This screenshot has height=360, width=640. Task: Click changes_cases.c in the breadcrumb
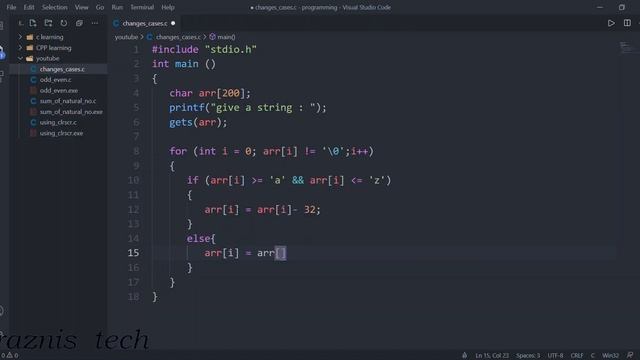tap(178, 37)
